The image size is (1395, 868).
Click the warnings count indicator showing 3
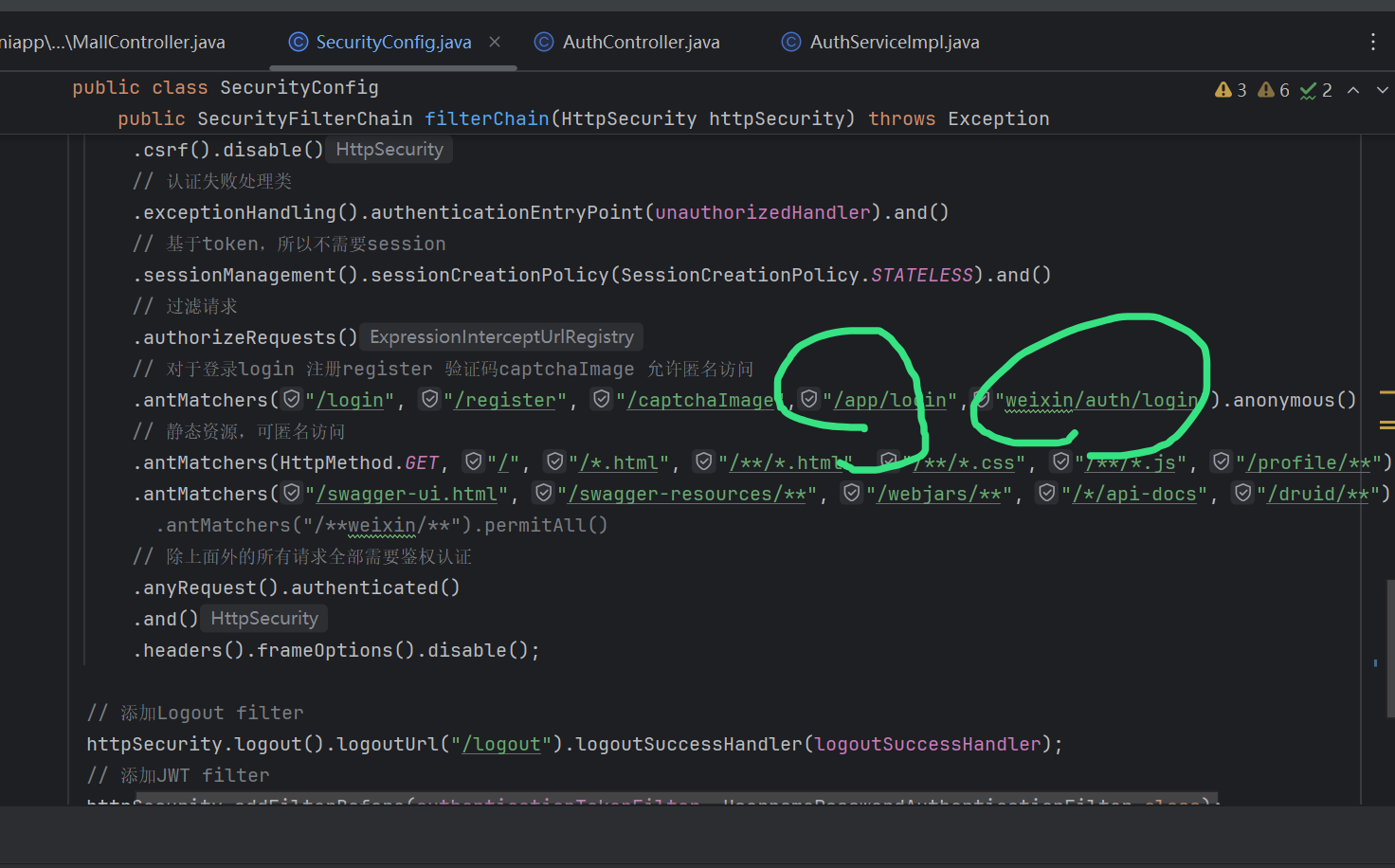point(1231,90)
